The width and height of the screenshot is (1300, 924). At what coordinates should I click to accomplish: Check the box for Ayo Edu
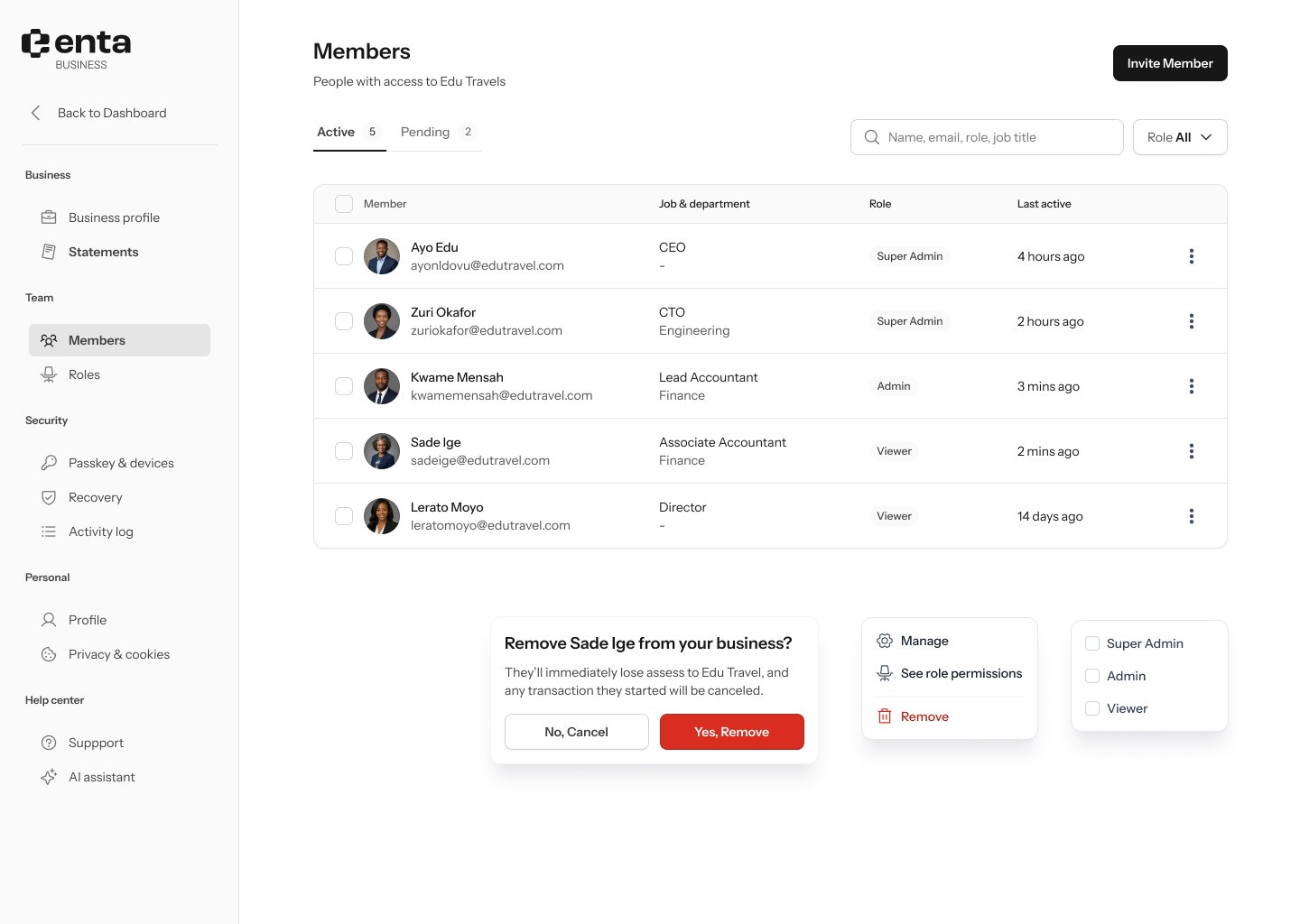pos(344,256)
